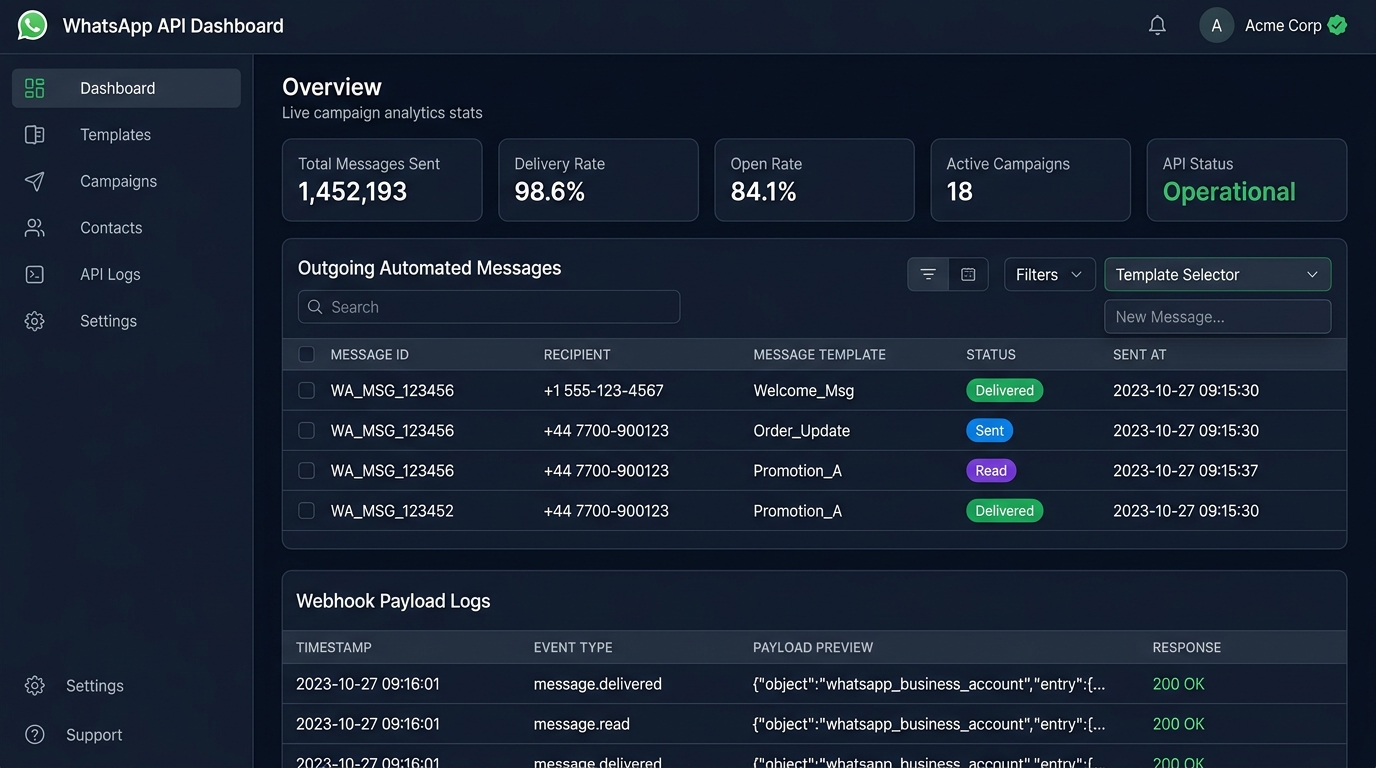1376x768 pixels.
Task: Sort by RECIPIENT column header
Action: pyautogui.click(x=577, y=354)
